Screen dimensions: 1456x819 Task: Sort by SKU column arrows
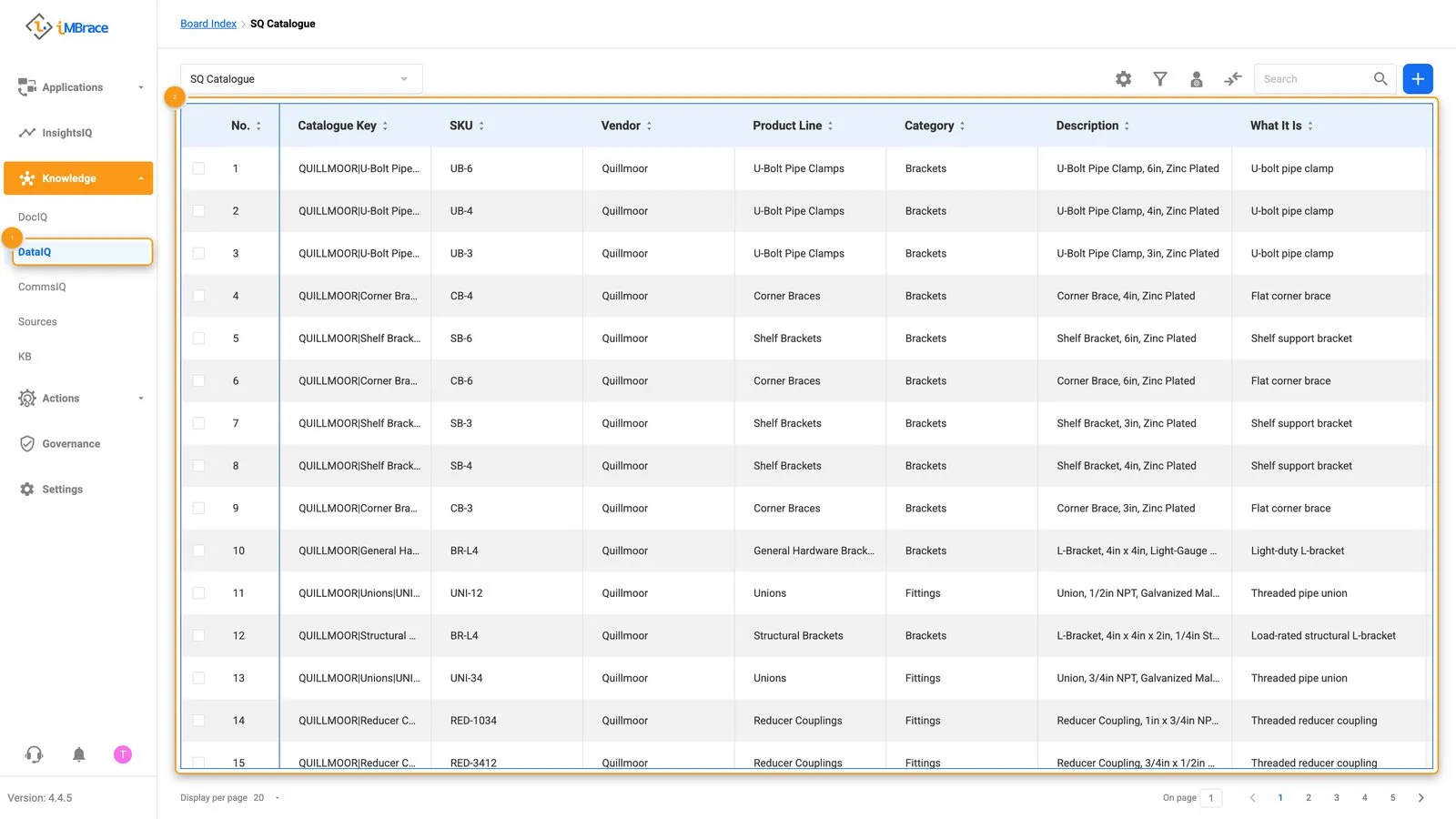click(x=481, y=126)
